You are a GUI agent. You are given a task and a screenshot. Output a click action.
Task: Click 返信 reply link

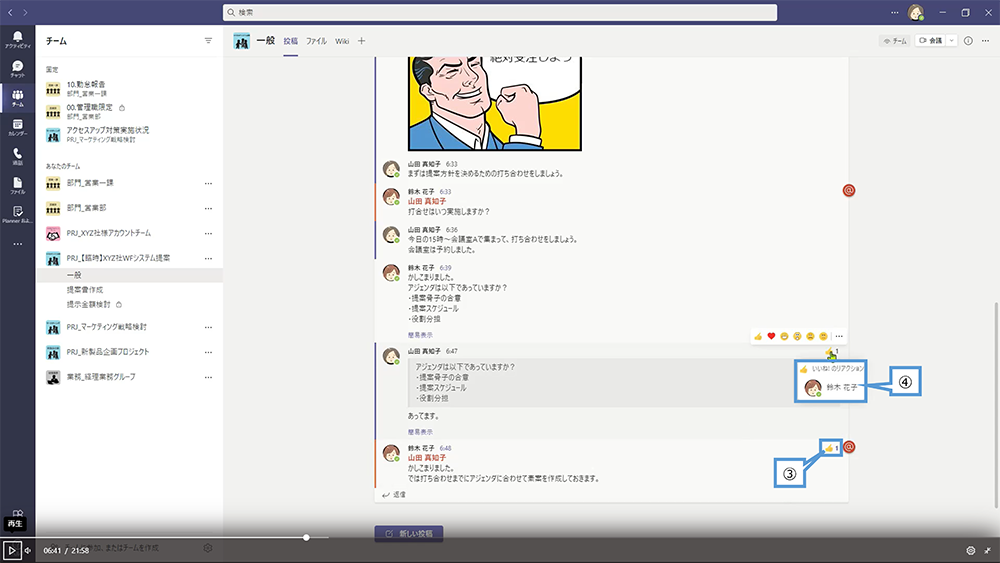394,495
